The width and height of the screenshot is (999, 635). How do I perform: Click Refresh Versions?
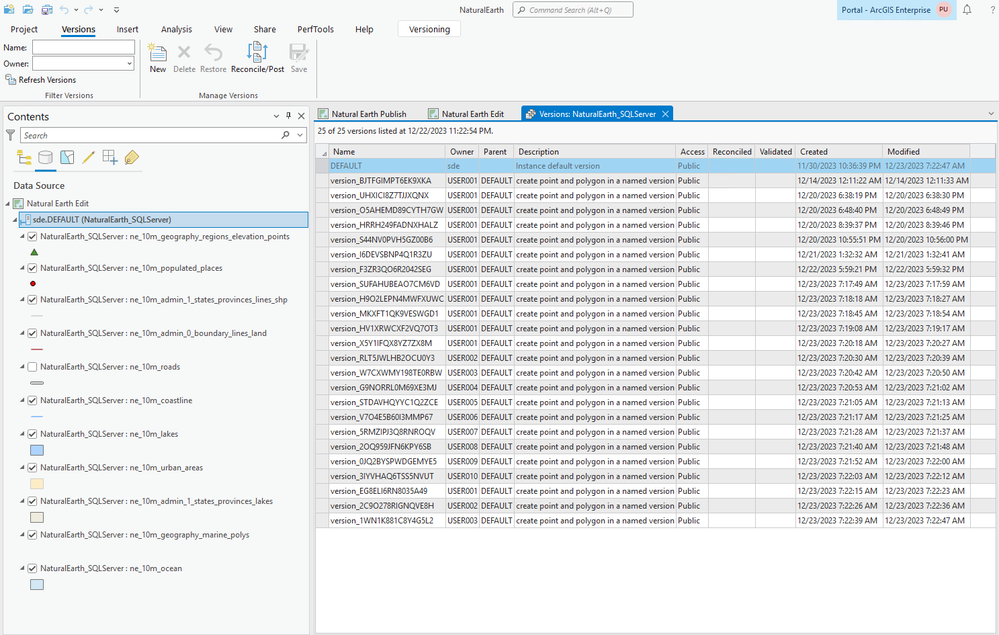coord(46,80)
